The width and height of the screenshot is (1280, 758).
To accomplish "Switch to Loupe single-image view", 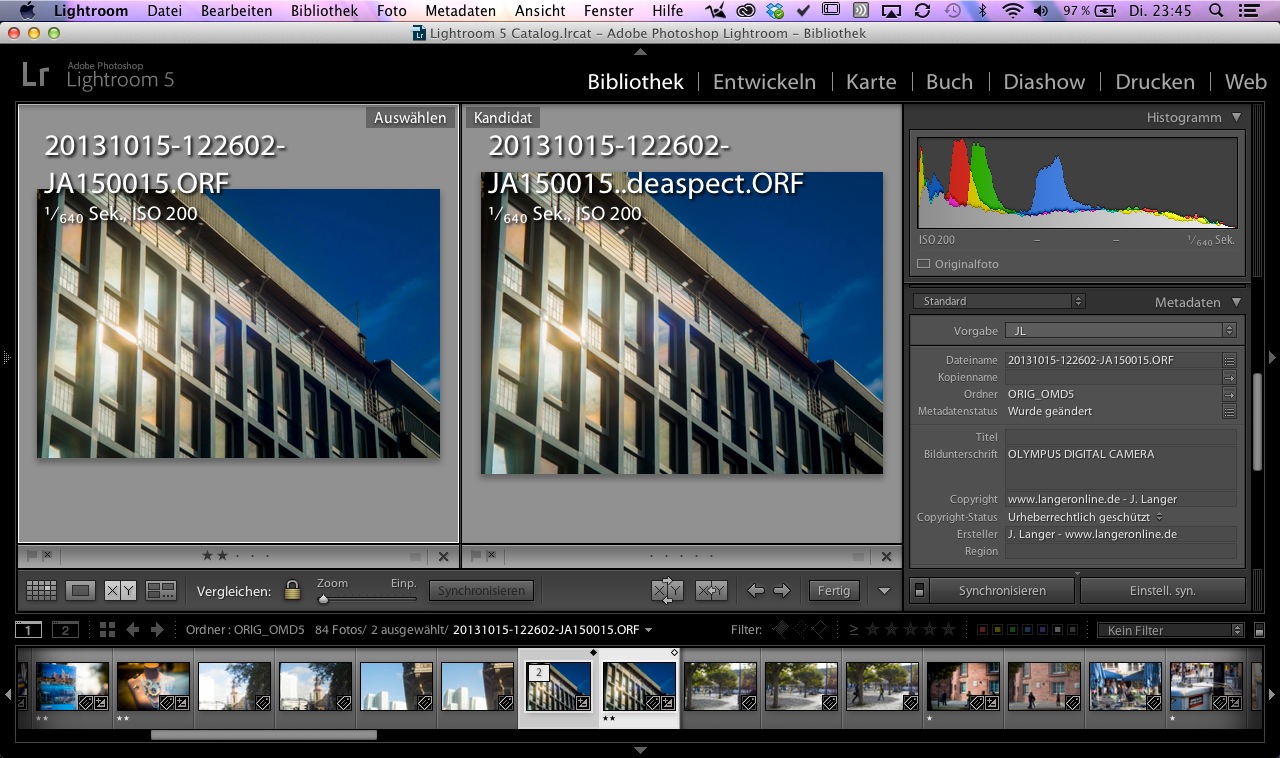I will click(x=81, y=591).
